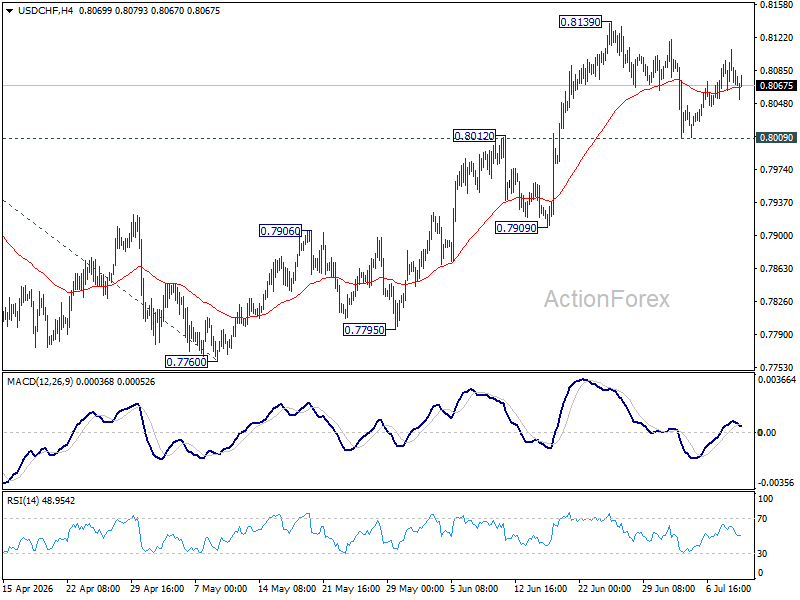Click the 0.79740 price axis value

(777, 169)
